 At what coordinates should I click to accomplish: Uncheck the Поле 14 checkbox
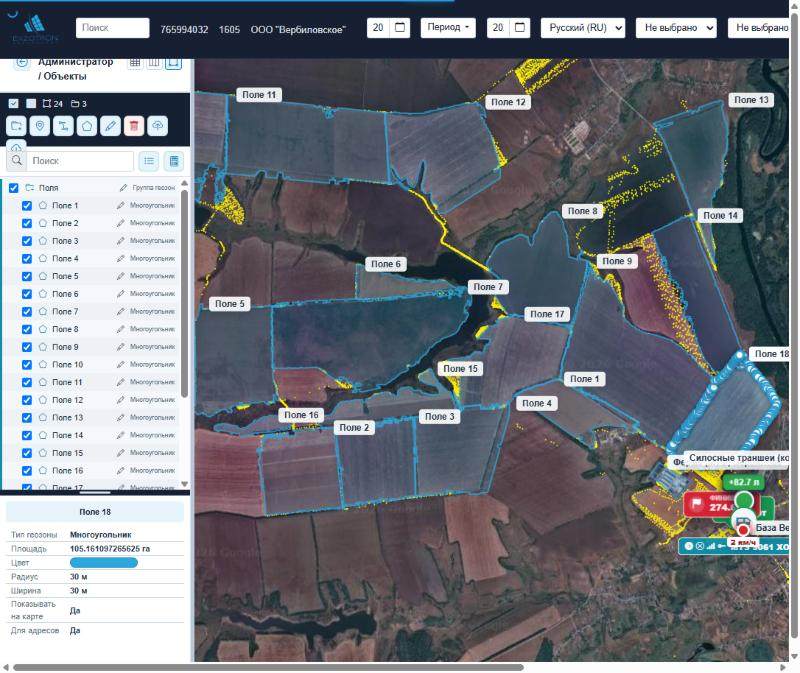pos(27,435)
